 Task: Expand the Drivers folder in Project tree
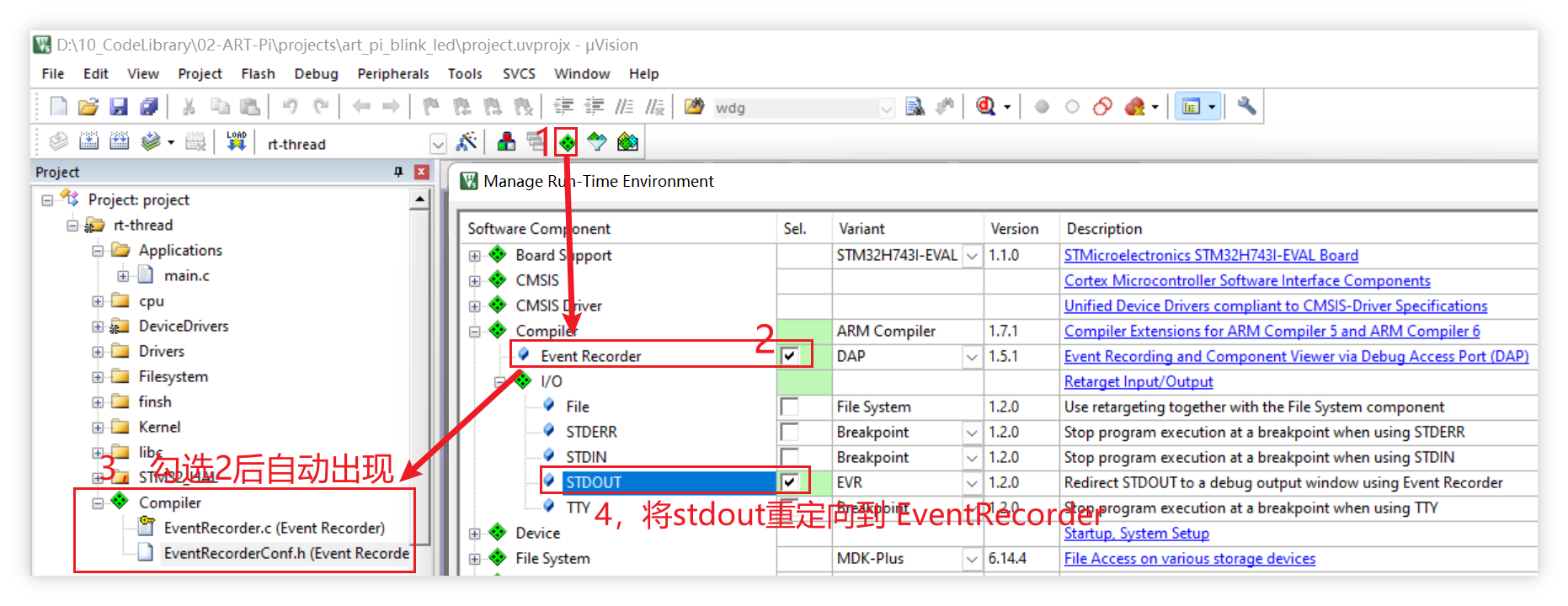(x=98, y=352)
